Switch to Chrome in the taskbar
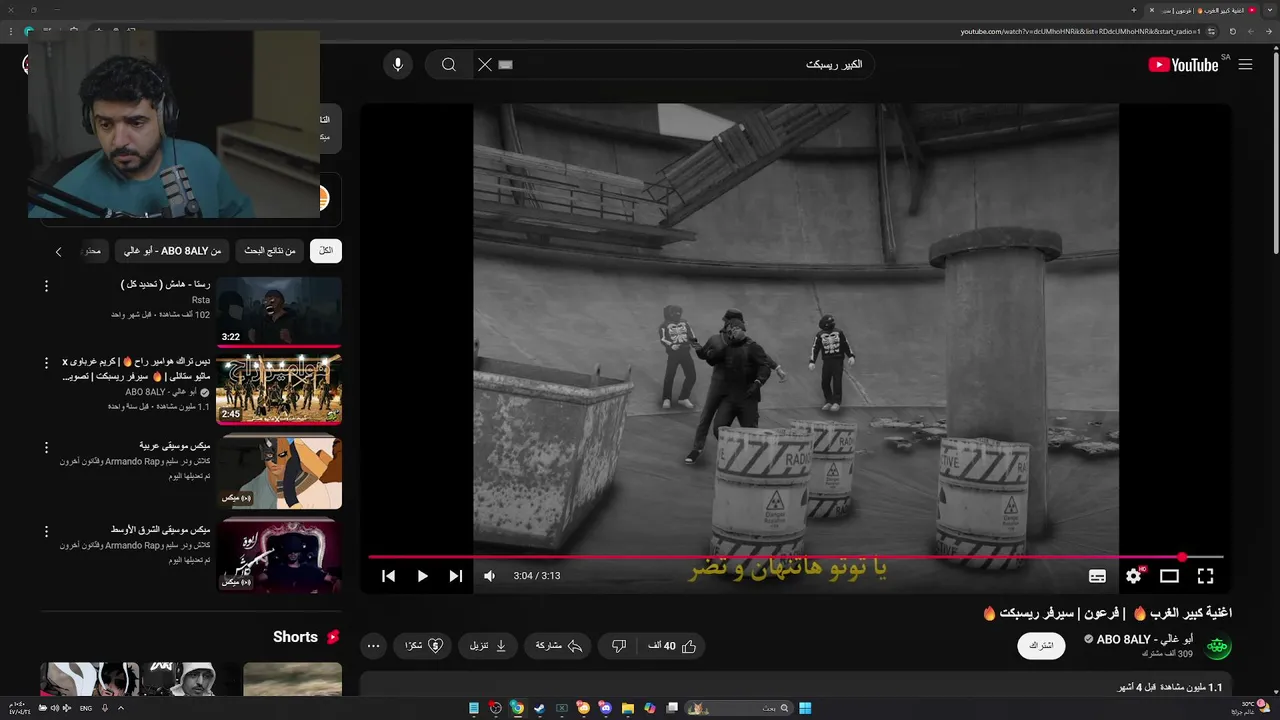 point(517,708)
